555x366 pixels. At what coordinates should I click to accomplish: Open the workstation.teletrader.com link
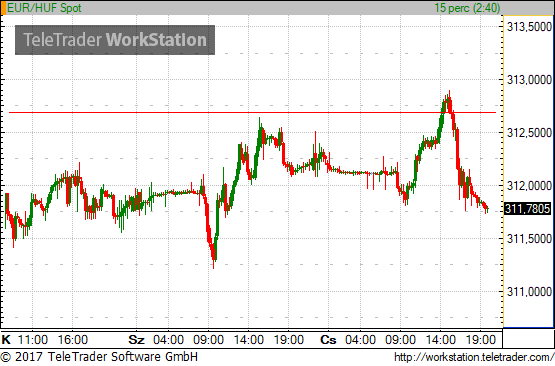(x=474, y=357)
